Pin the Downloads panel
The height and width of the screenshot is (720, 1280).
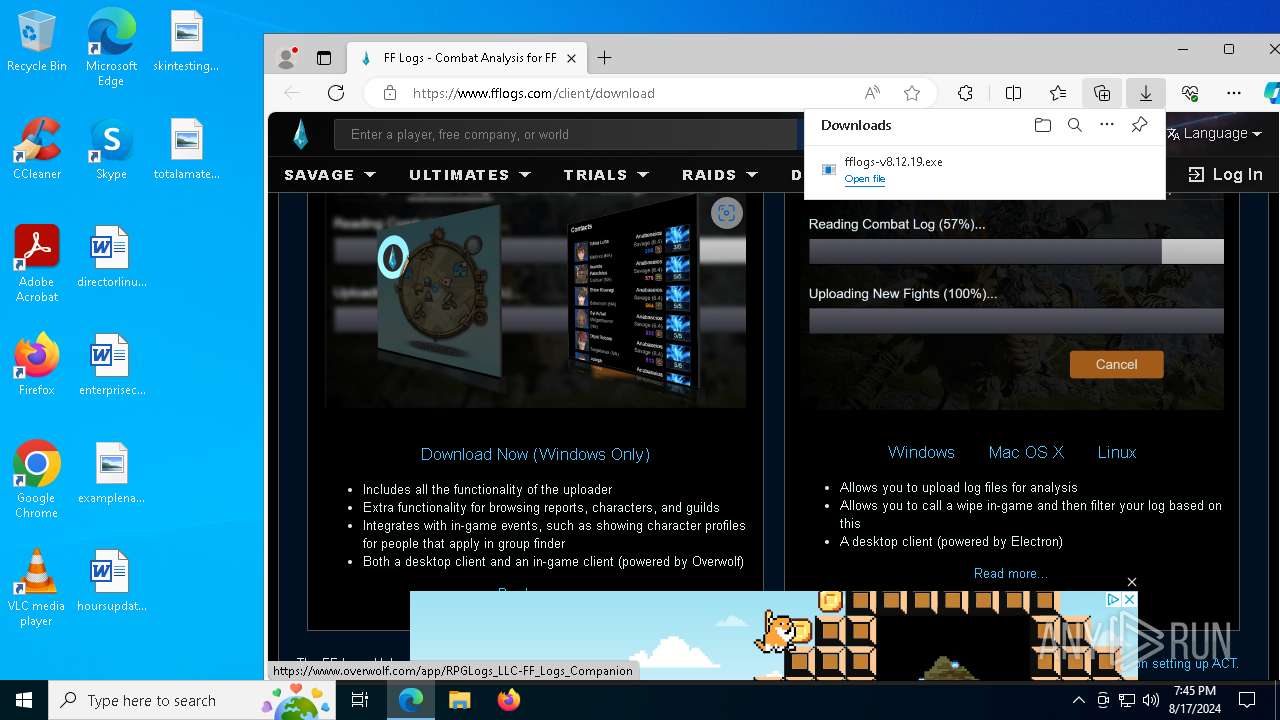pos(1139,125)
